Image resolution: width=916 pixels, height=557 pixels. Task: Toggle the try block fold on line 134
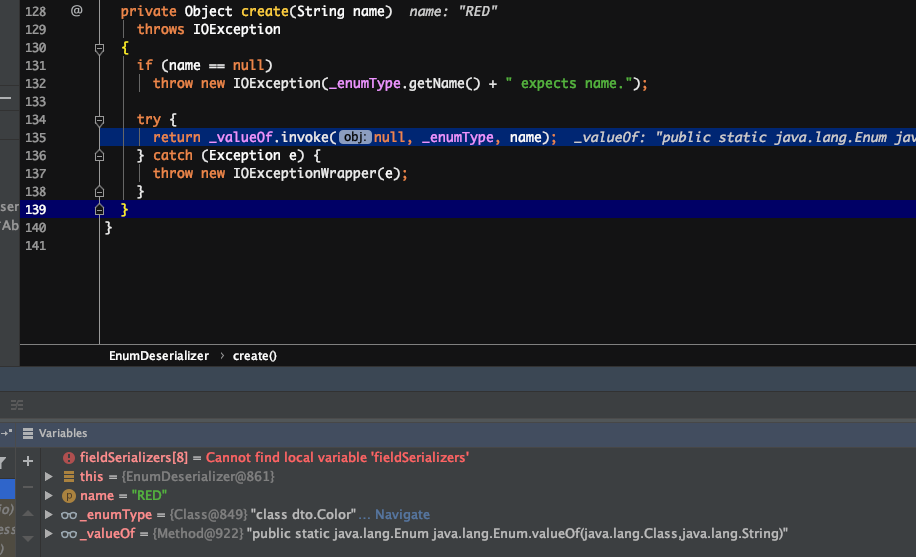click(x=99, y=119)
